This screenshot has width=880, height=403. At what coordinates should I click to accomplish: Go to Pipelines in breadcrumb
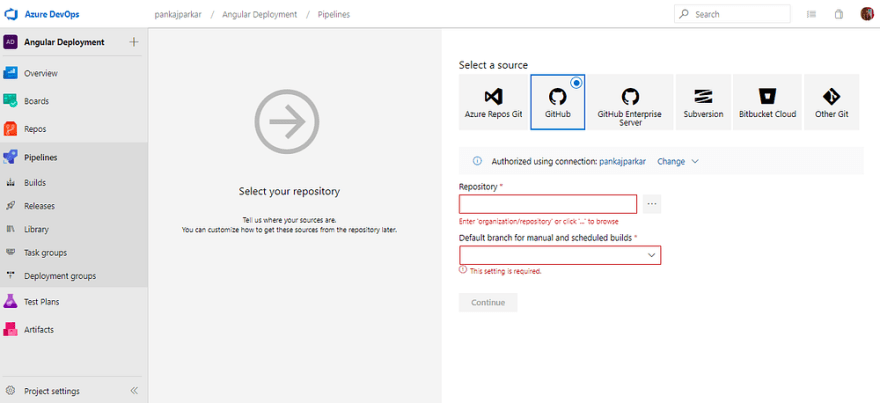(333, 15)
